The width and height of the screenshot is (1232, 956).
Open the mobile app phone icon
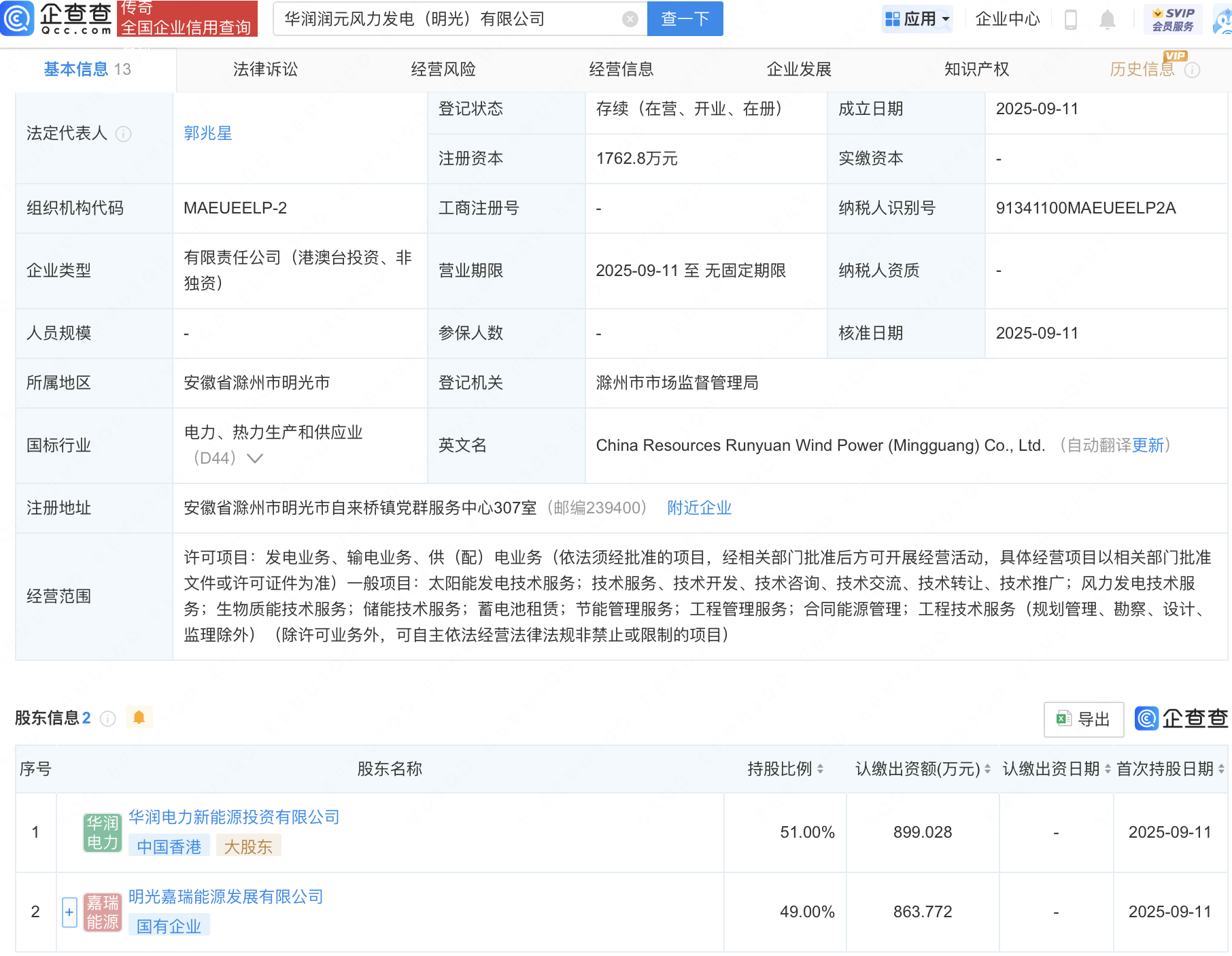point(1070,19)
